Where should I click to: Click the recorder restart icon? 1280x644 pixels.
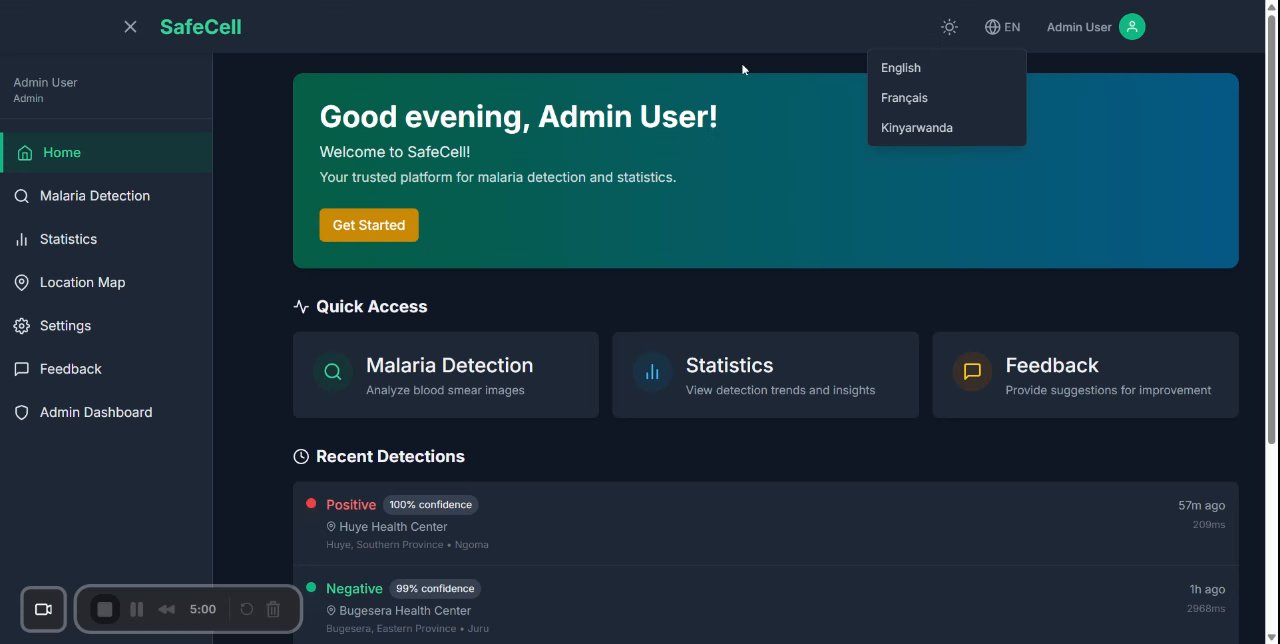(246, 609)
